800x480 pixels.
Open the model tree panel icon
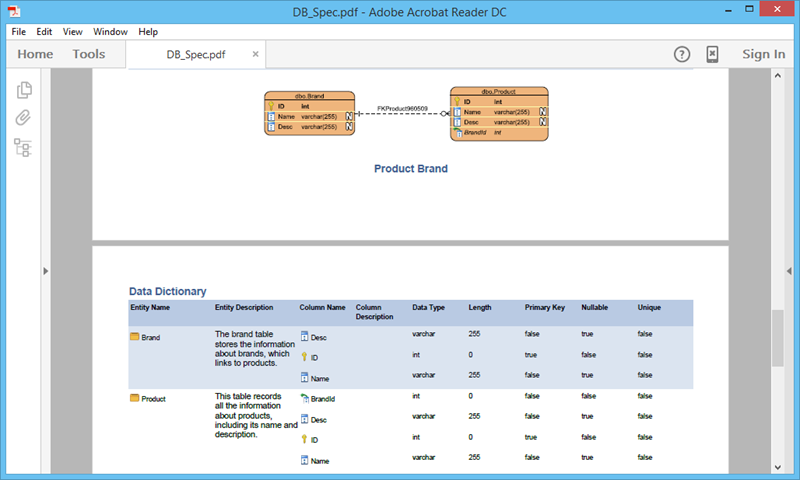pos(23,147)
